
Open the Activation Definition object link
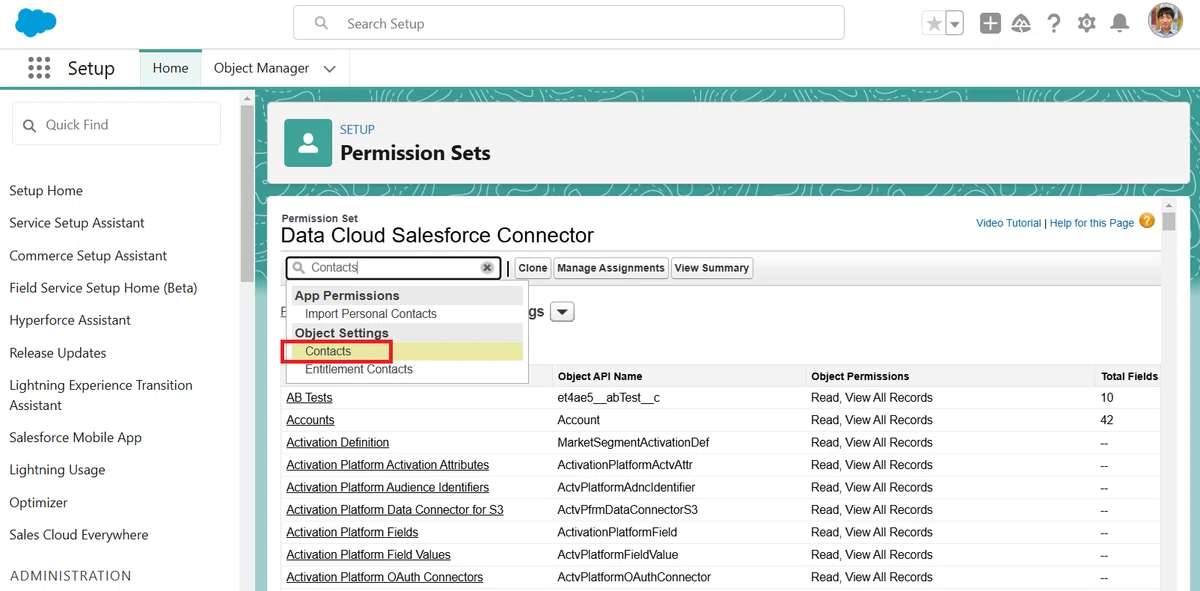coord(338,443)
